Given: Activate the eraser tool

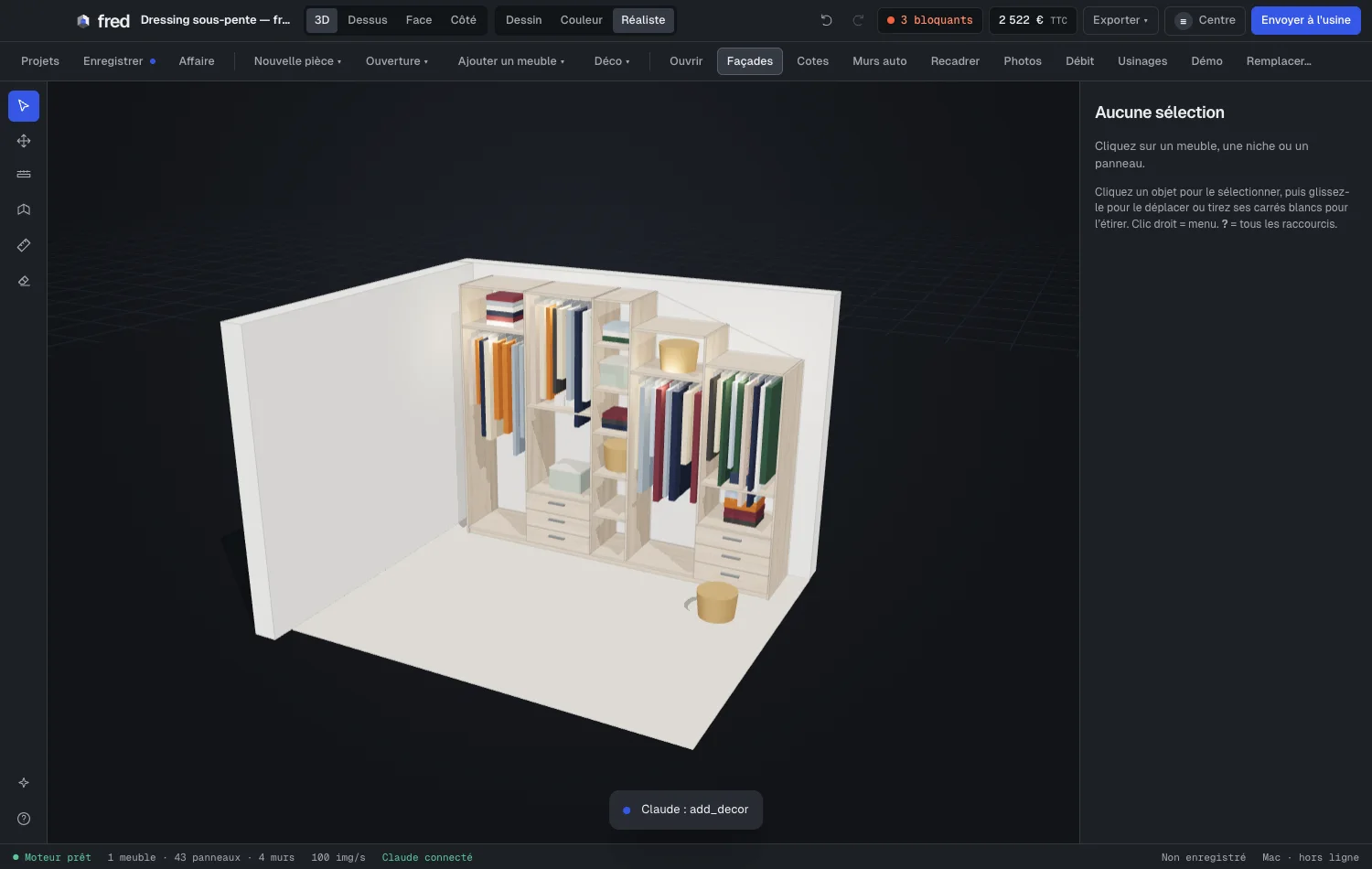Looking at the screenshot, I should point(24,281).
